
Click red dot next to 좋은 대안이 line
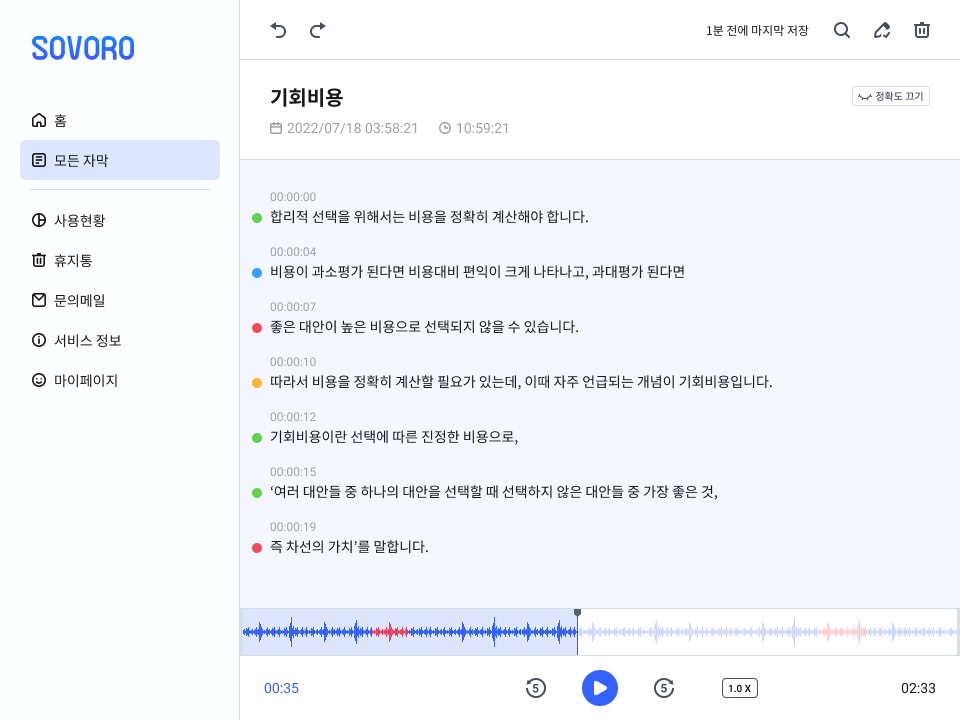(257, 328)
